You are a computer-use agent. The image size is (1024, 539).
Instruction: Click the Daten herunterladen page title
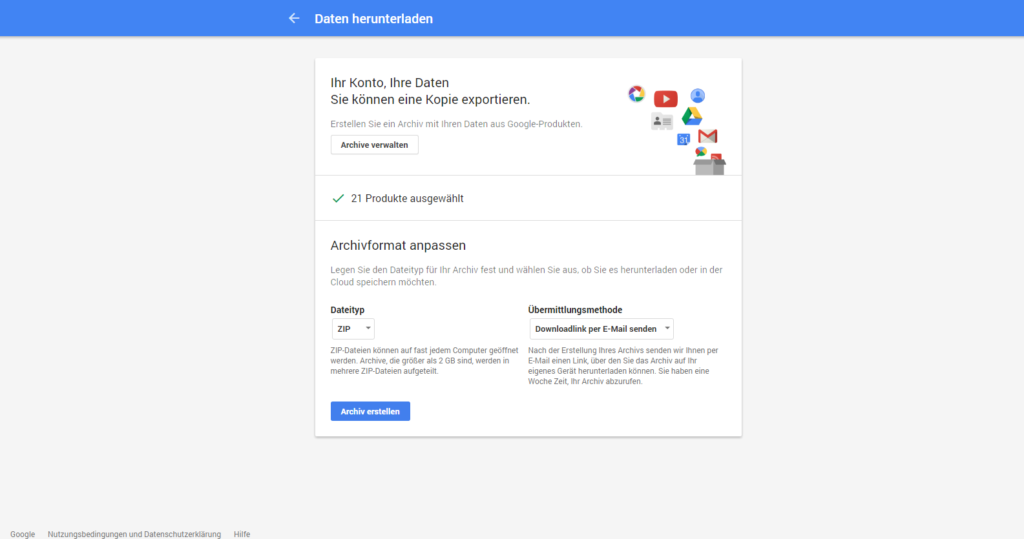click(374, 18)
